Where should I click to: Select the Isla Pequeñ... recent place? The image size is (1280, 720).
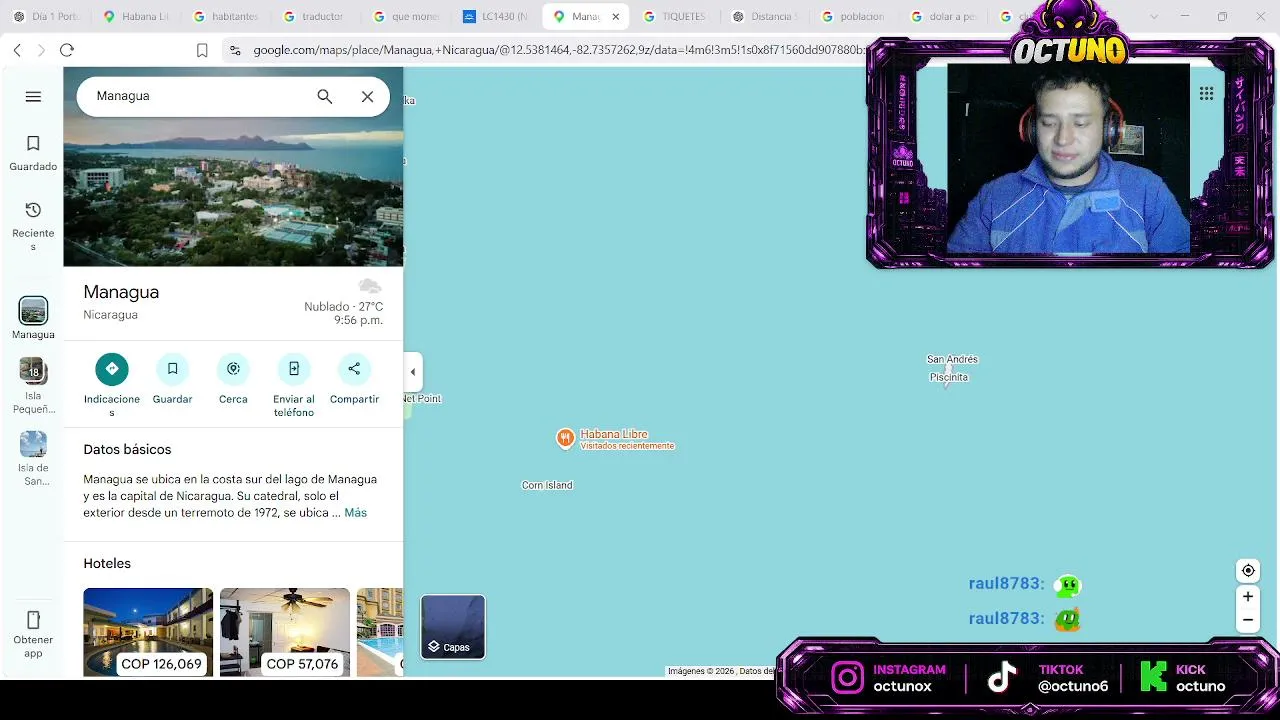click(x=33, y=386)
